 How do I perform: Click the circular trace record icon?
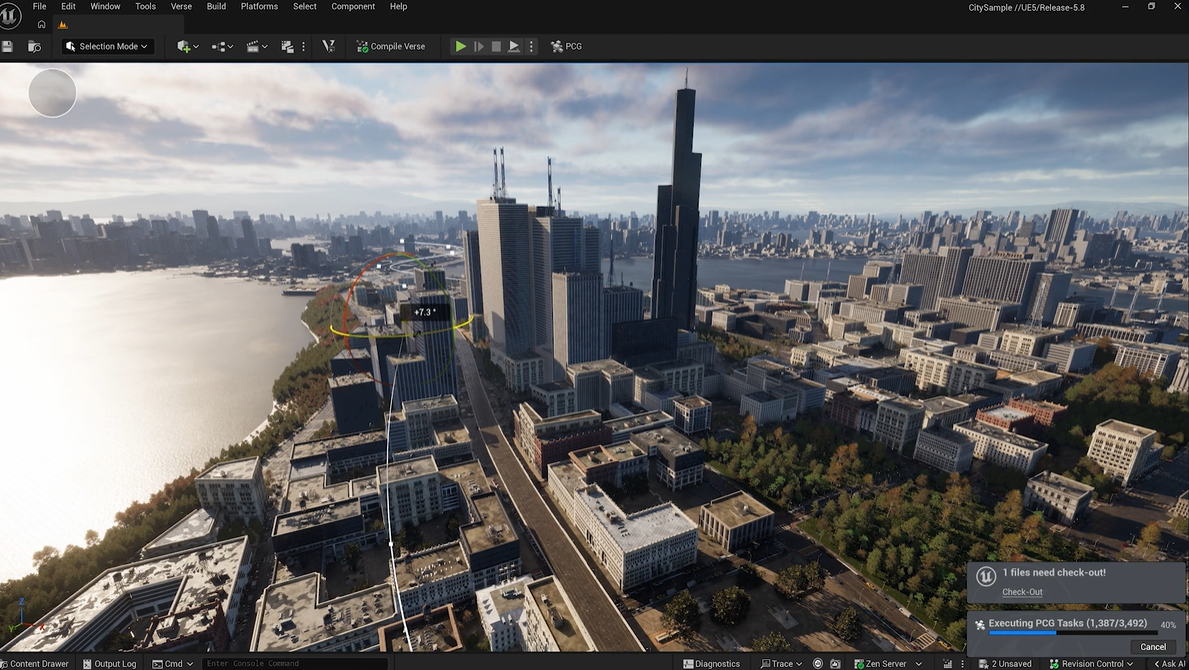click(817, 663)
